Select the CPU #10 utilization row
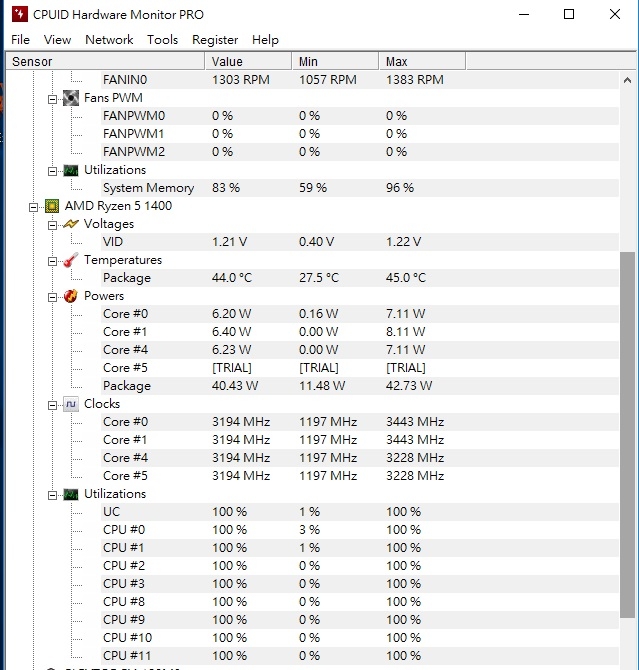 pyautogui.click(x=359, y=638)
